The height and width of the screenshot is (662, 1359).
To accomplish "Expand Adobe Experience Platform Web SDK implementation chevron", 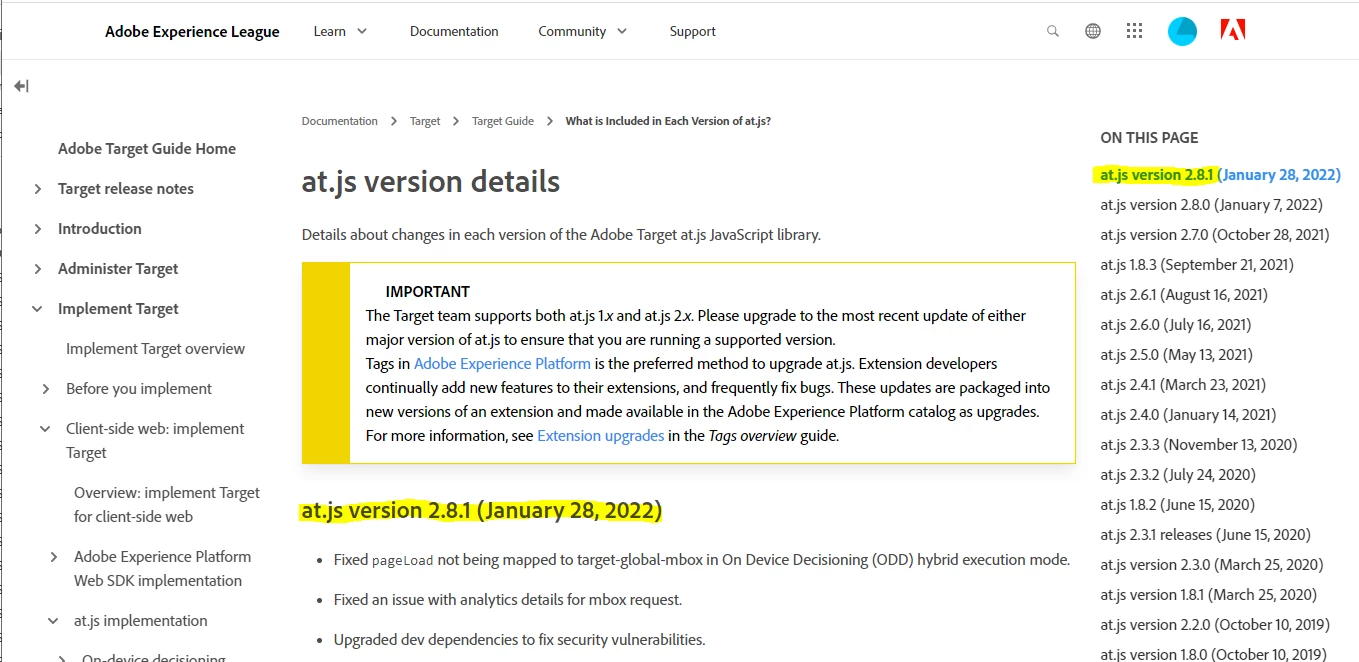I will coord(54,557).
